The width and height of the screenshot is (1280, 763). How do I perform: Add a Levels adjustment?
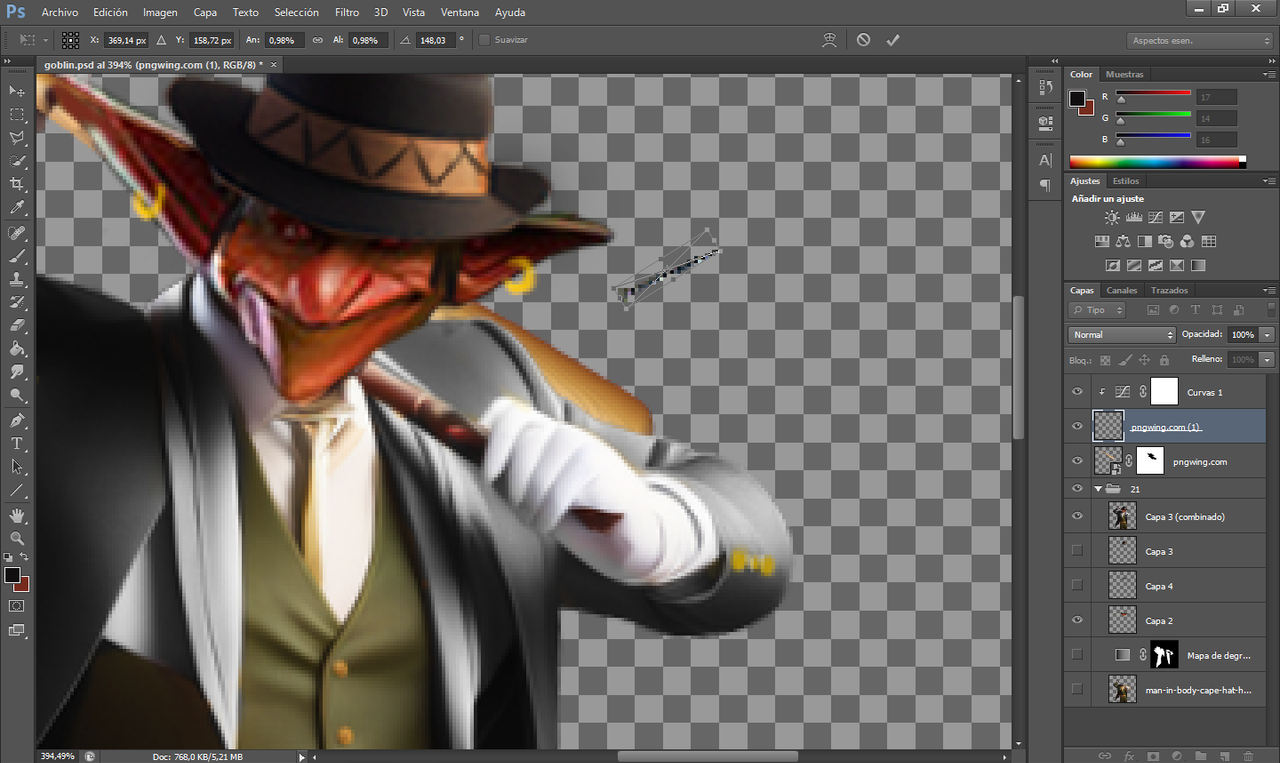[1134, 217]
